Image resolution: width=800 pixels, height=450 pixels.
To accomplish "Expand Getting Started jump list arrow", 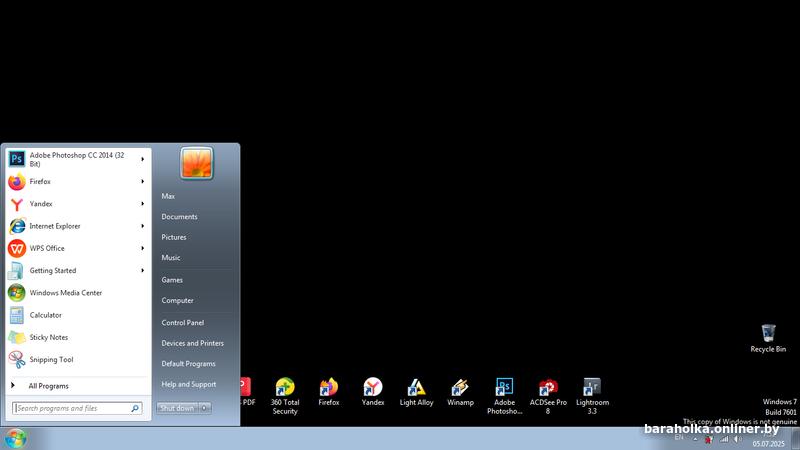I will pos(142,270).
